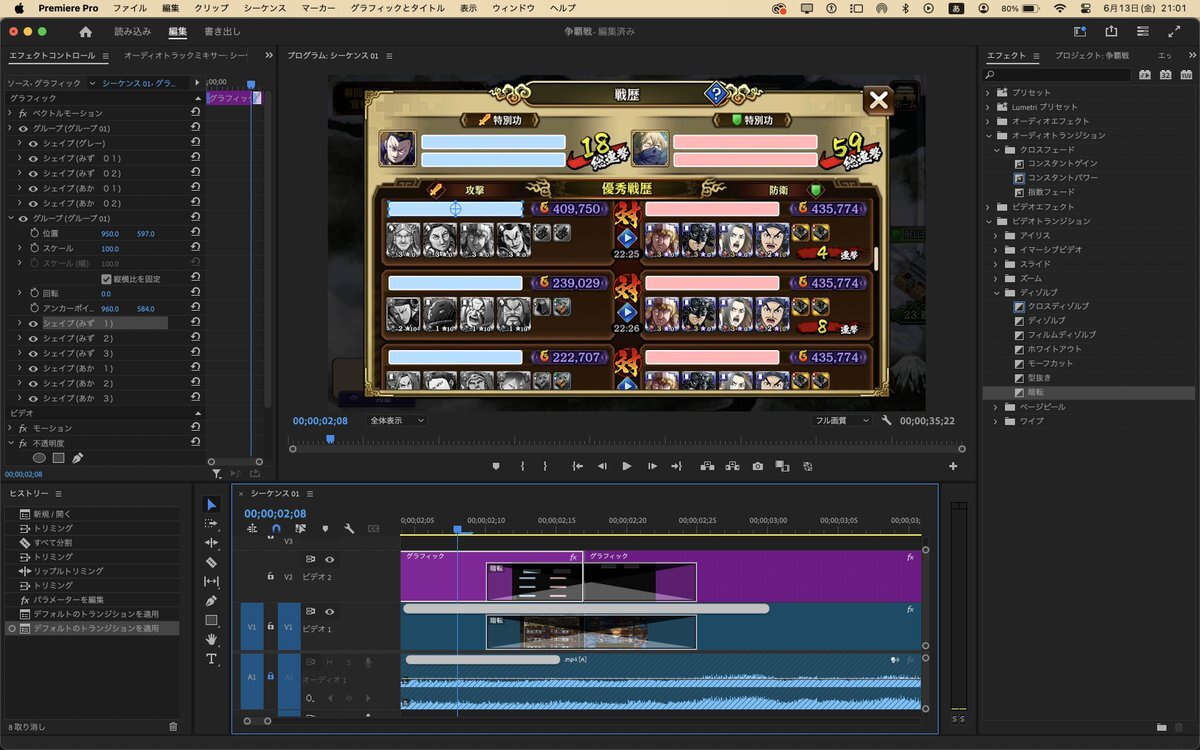Open the シーケンス menu
Screen dimensions: 1200x750
[x=265, y=8]
